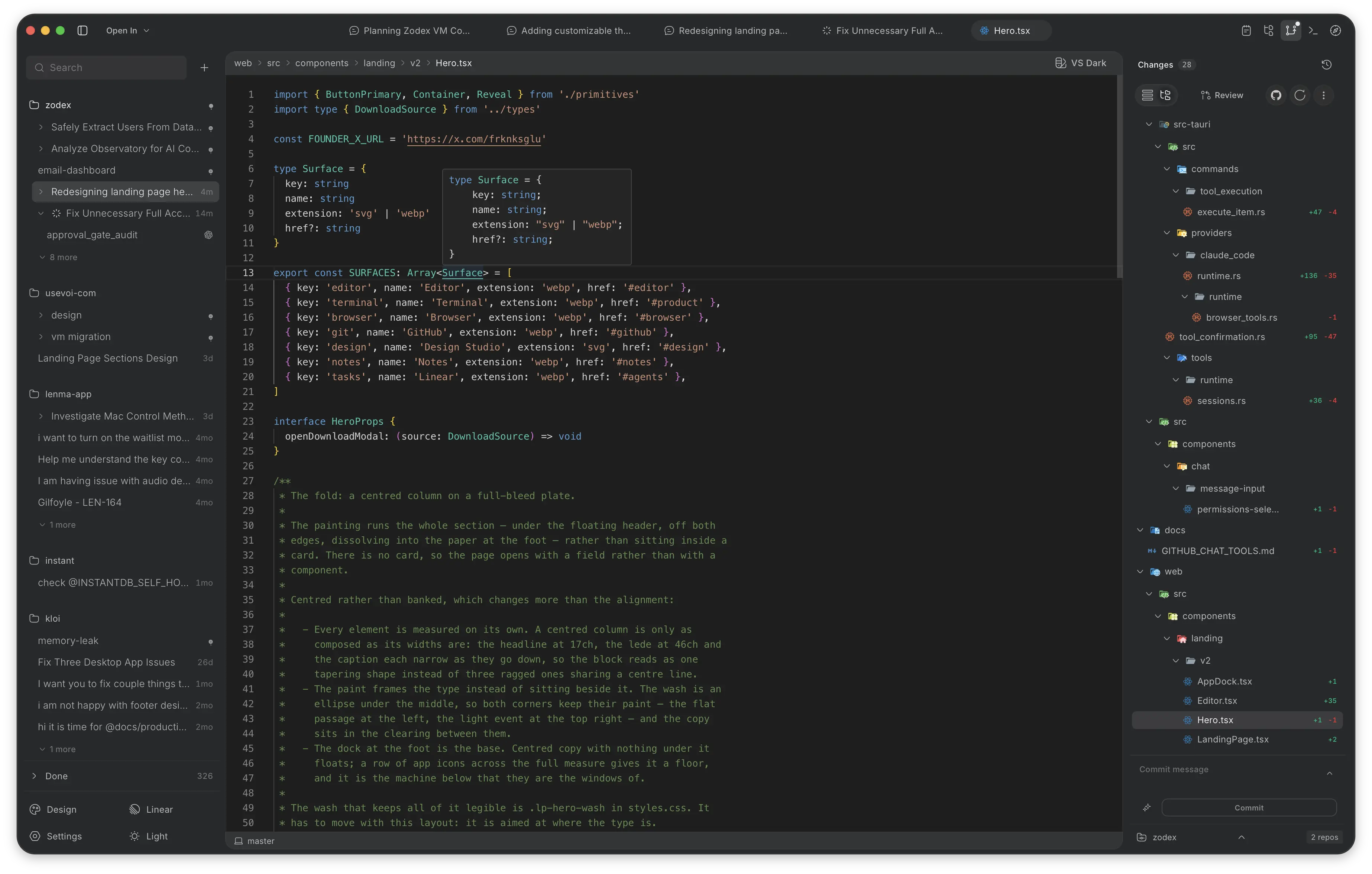This screenshot has width=1372, height=874.
Task: Open the changes history clock icon
Action: [1326, 65]
